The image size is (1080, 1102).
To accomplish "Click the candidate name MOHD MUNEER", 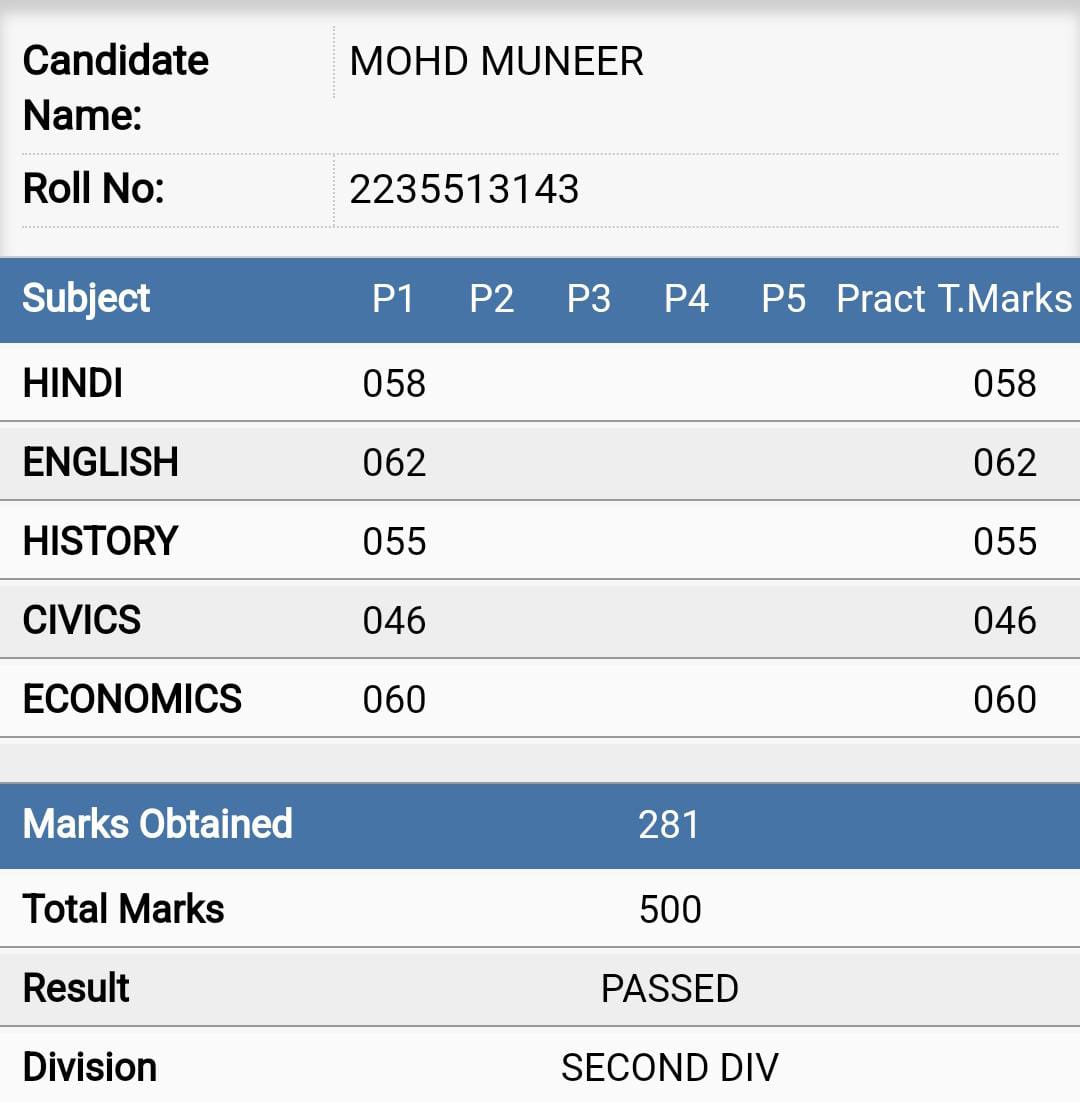I will 496,61.
